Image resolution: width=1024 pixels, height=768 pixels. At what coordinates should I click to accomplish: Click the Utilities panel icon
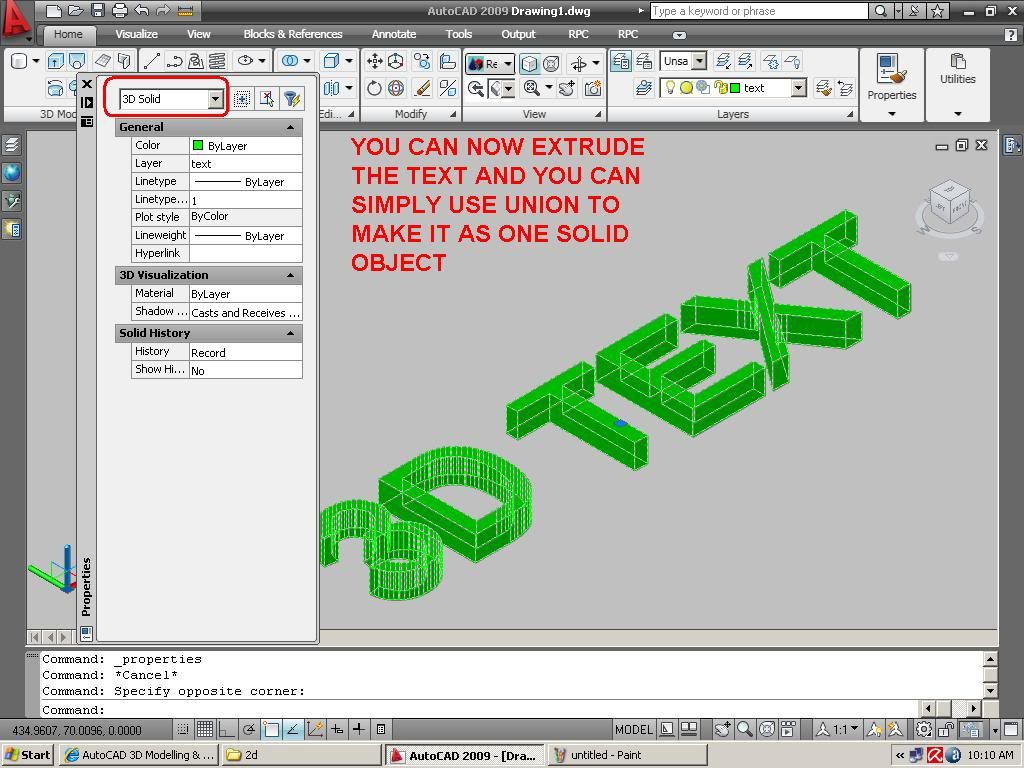click(957, 70)
